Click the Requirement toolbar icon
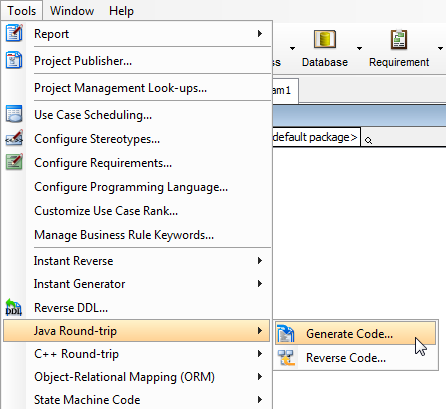The height and width of the screenshot is (409, 446). pos(399,39)
